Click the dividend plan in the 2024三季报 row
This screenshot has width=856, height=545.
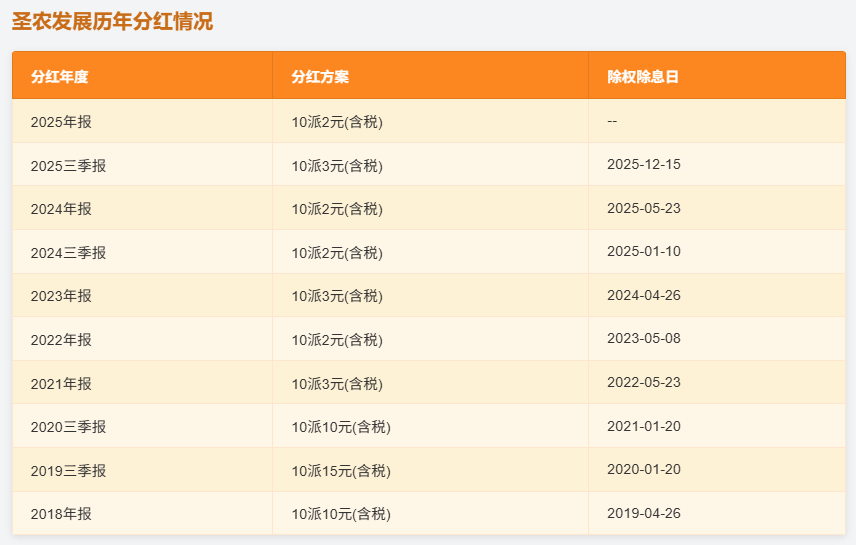tap(337, 253)
